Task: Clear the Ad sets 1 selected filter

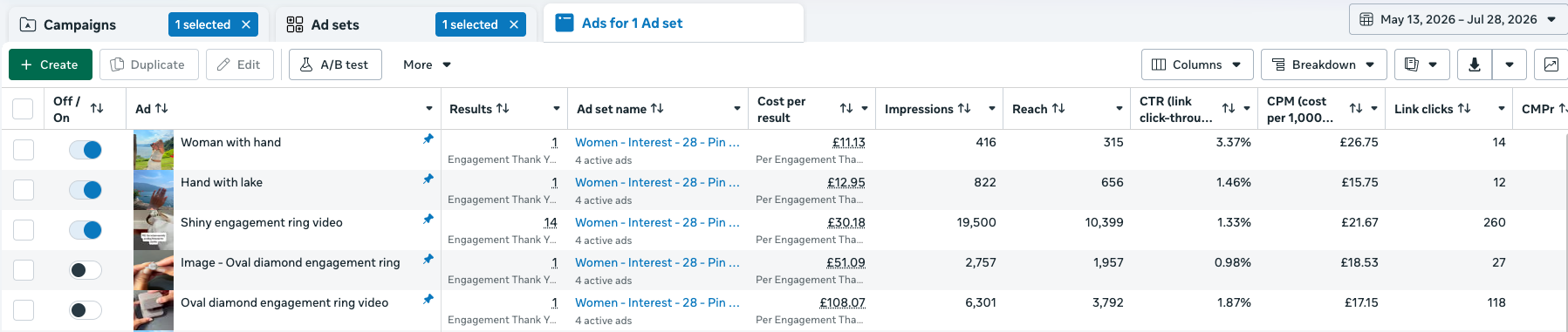Action: pos(514,24)
